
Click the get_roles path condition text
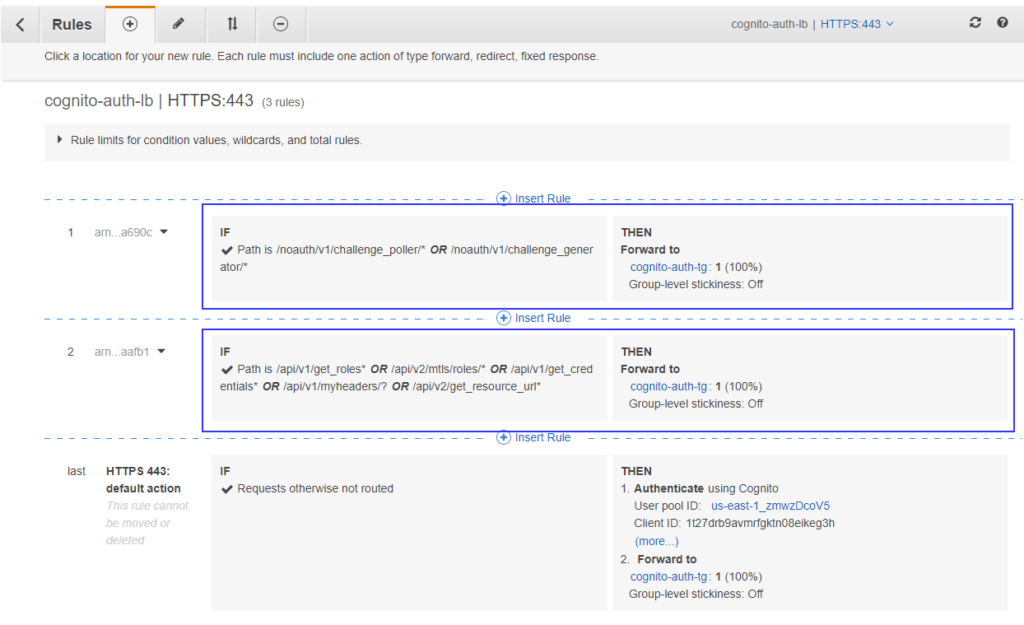point(321,369)
